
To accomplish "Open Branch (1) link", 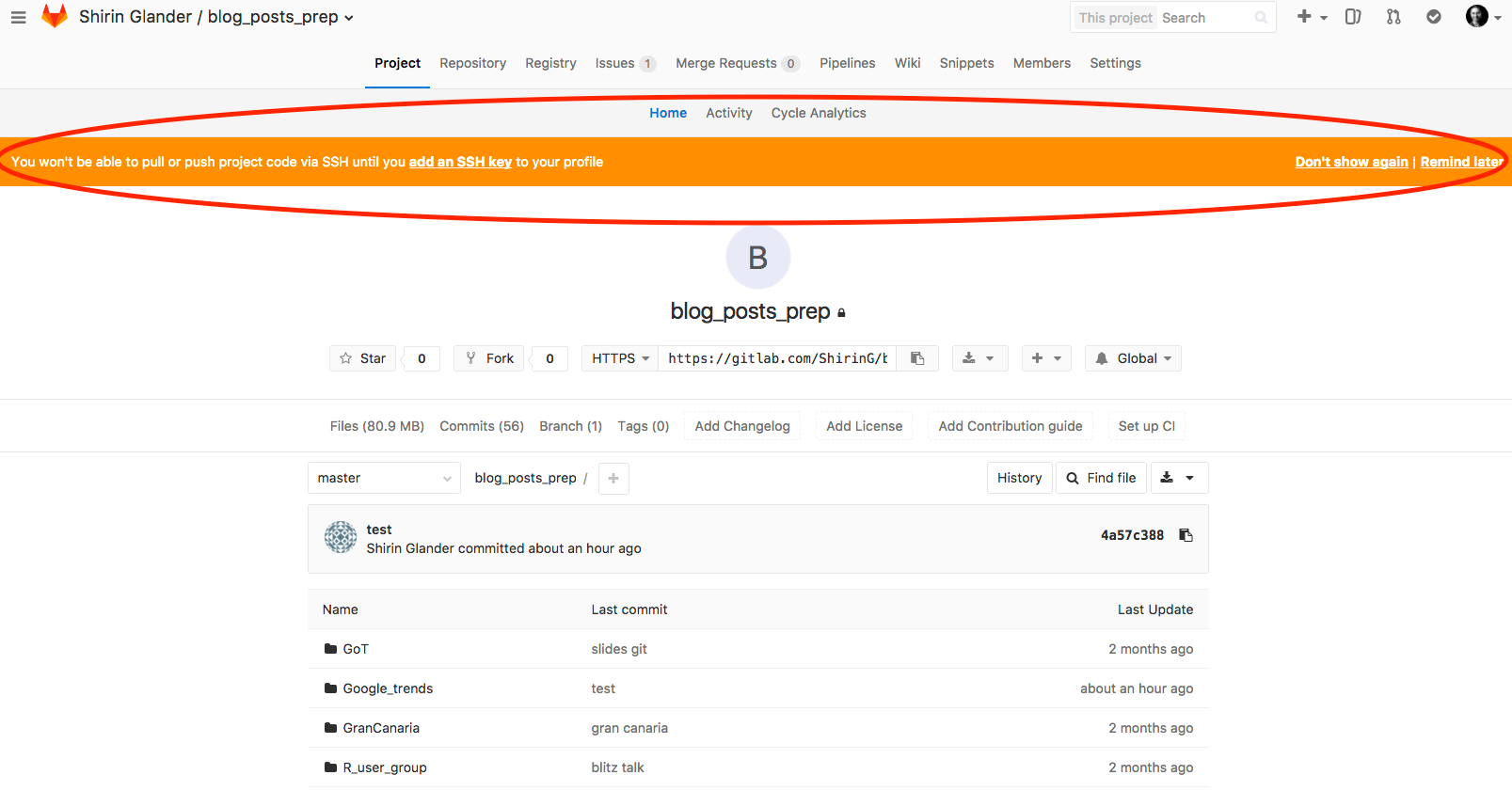I will 570,426.
